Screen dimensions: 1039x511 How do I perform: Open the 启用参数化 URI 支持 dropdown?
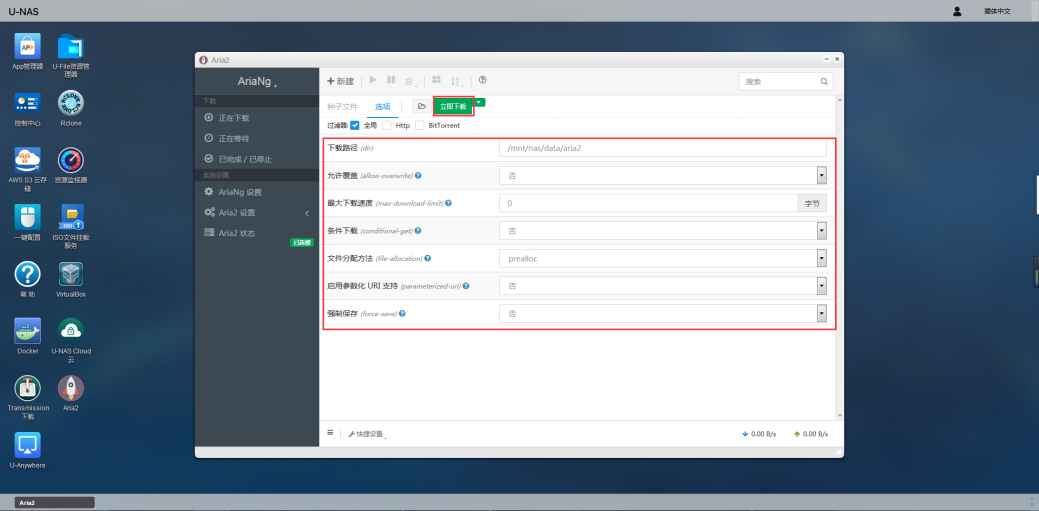pos(663,286)
